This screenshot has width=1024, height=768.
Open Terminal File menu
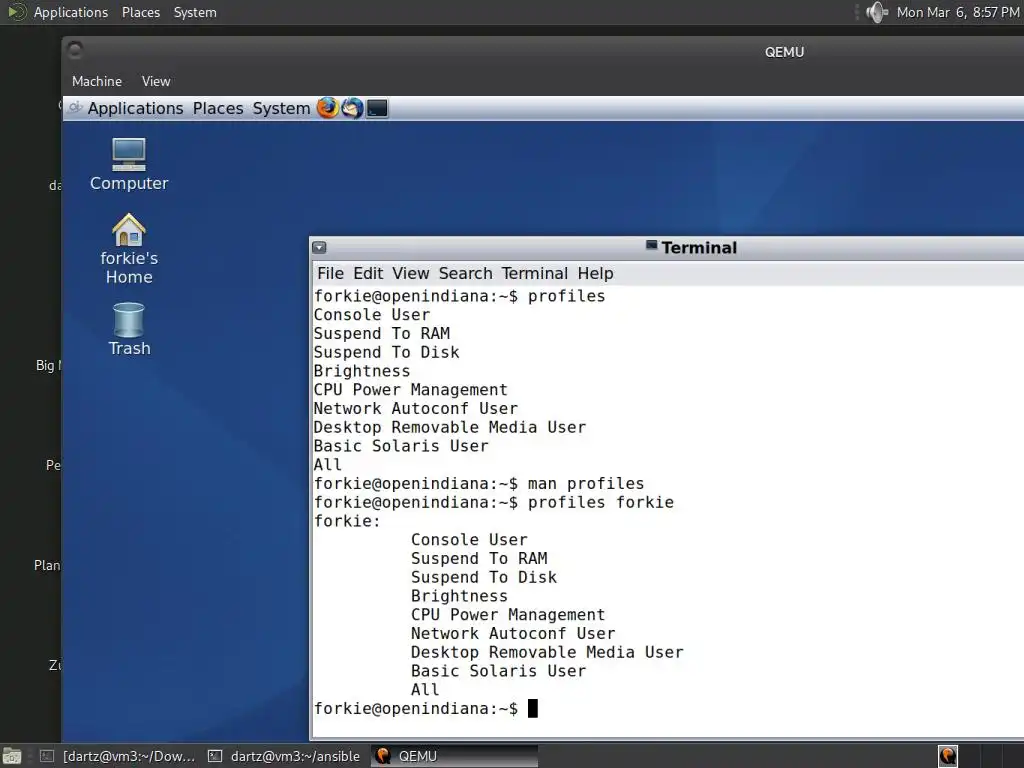(330, 273)
